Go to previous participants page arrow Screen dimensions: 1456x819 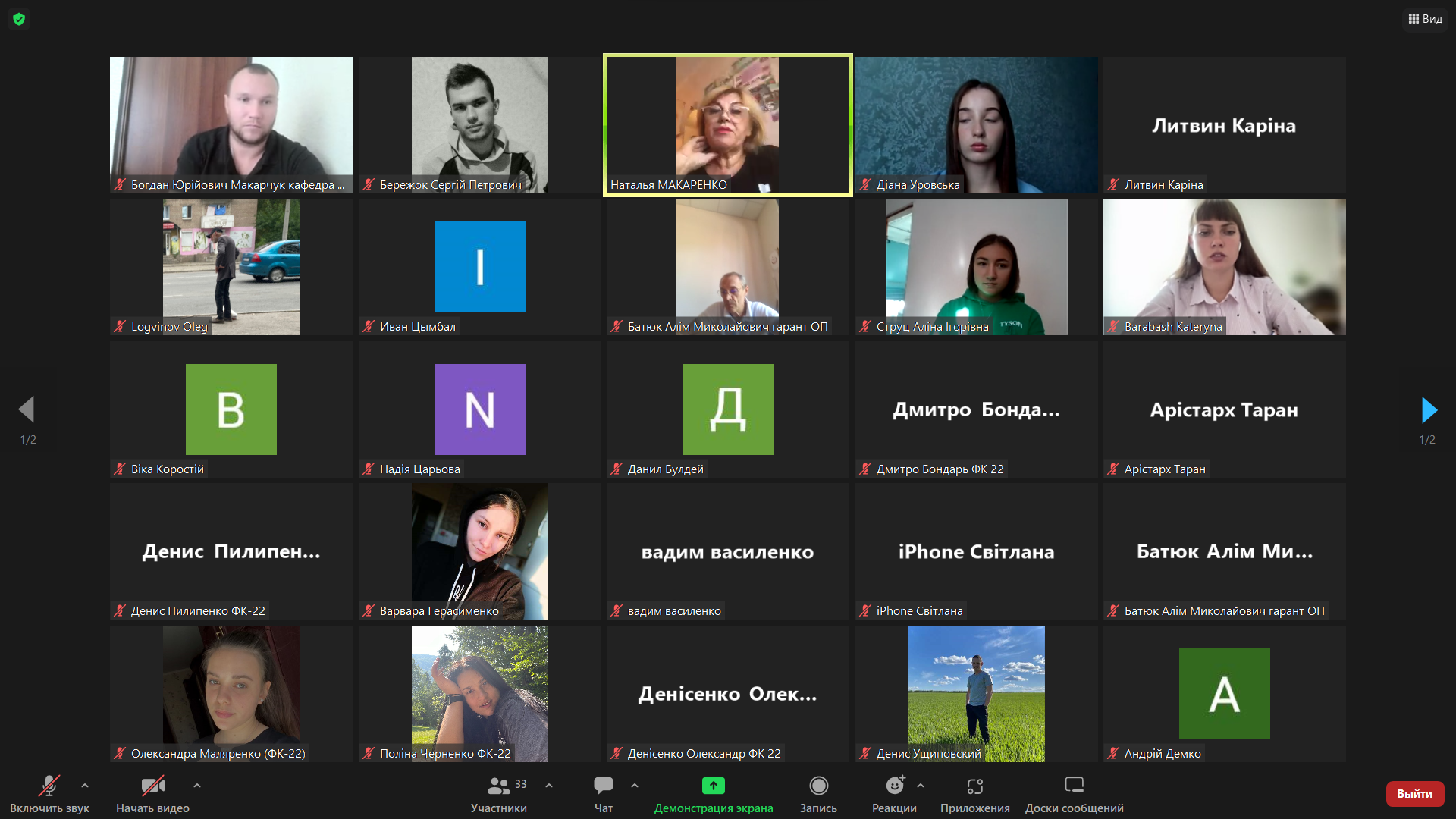coord(27,410)
